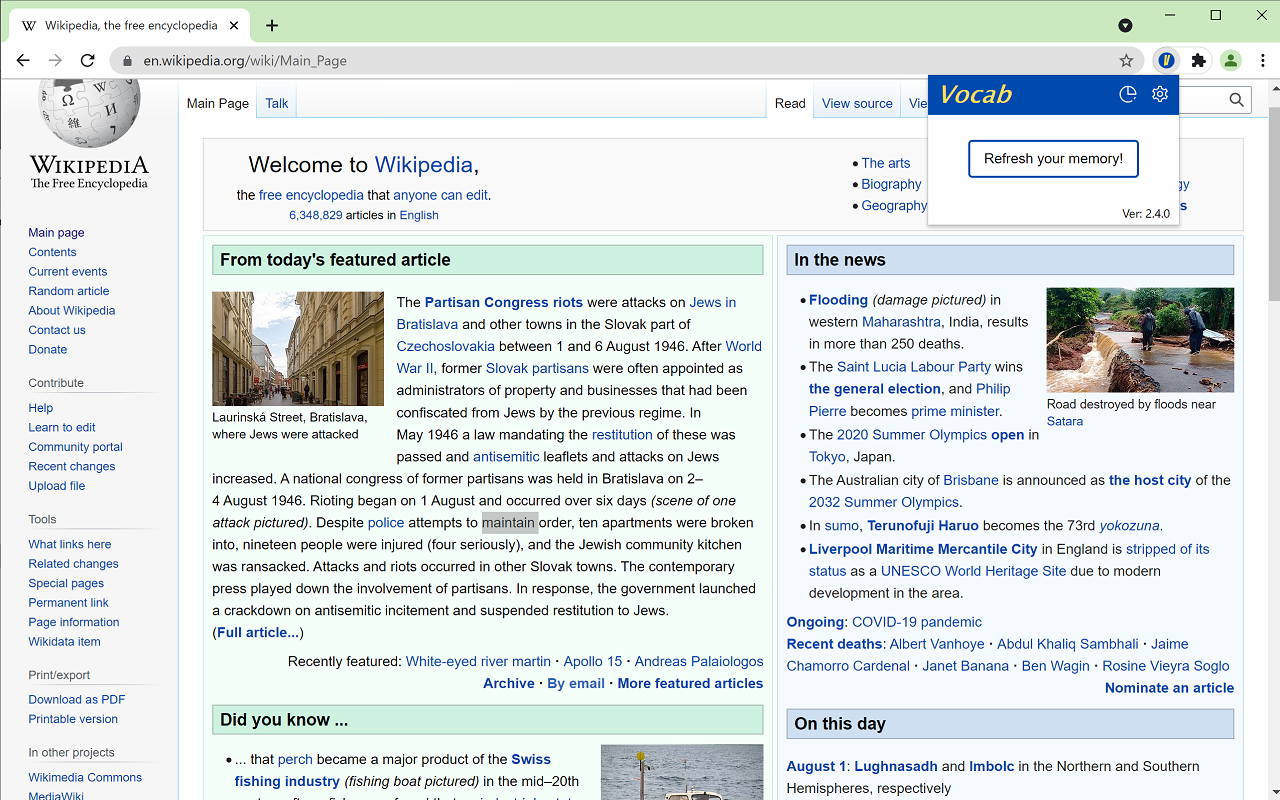Open Contents in the sidebar
This screenshot has width=1280, height=800.
(x=52, y=252)
